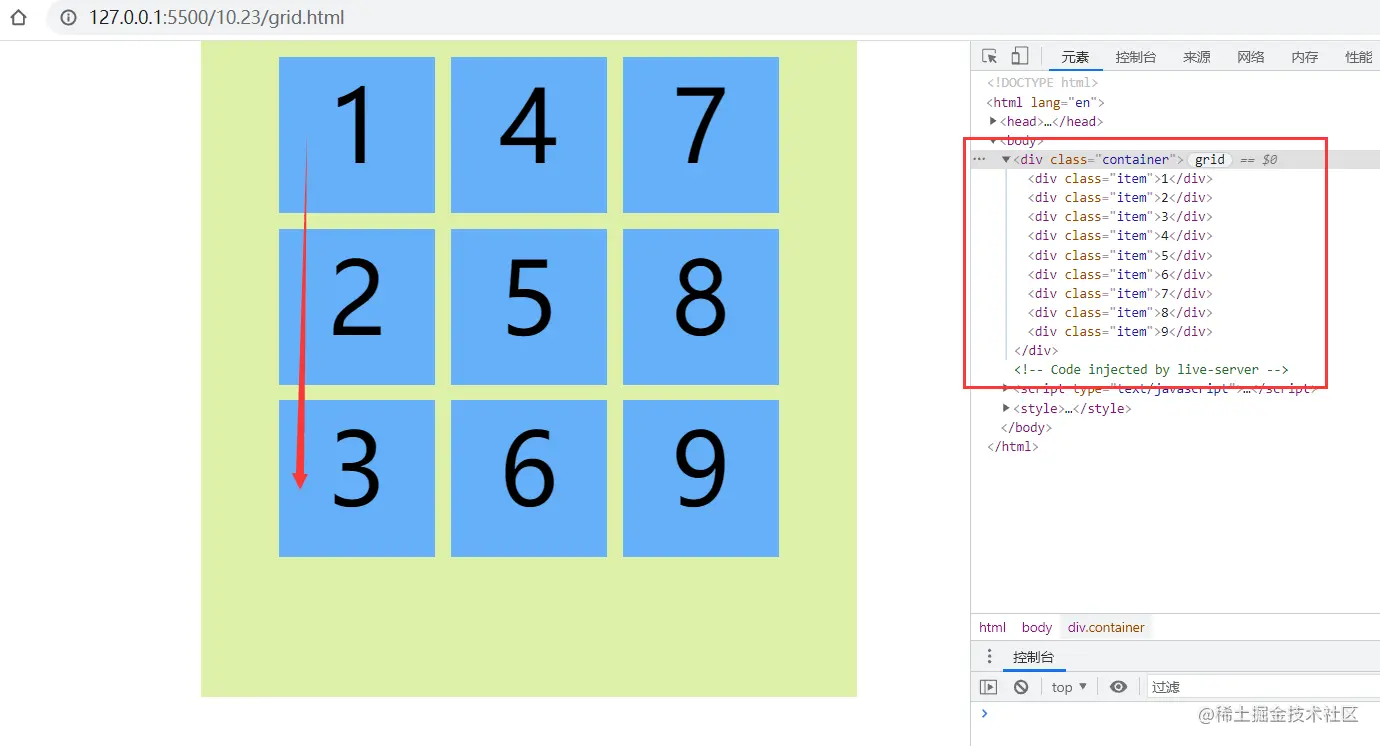
Task: Switch to the 控制台 tab in DevTools
Action: click(1136, 57)
